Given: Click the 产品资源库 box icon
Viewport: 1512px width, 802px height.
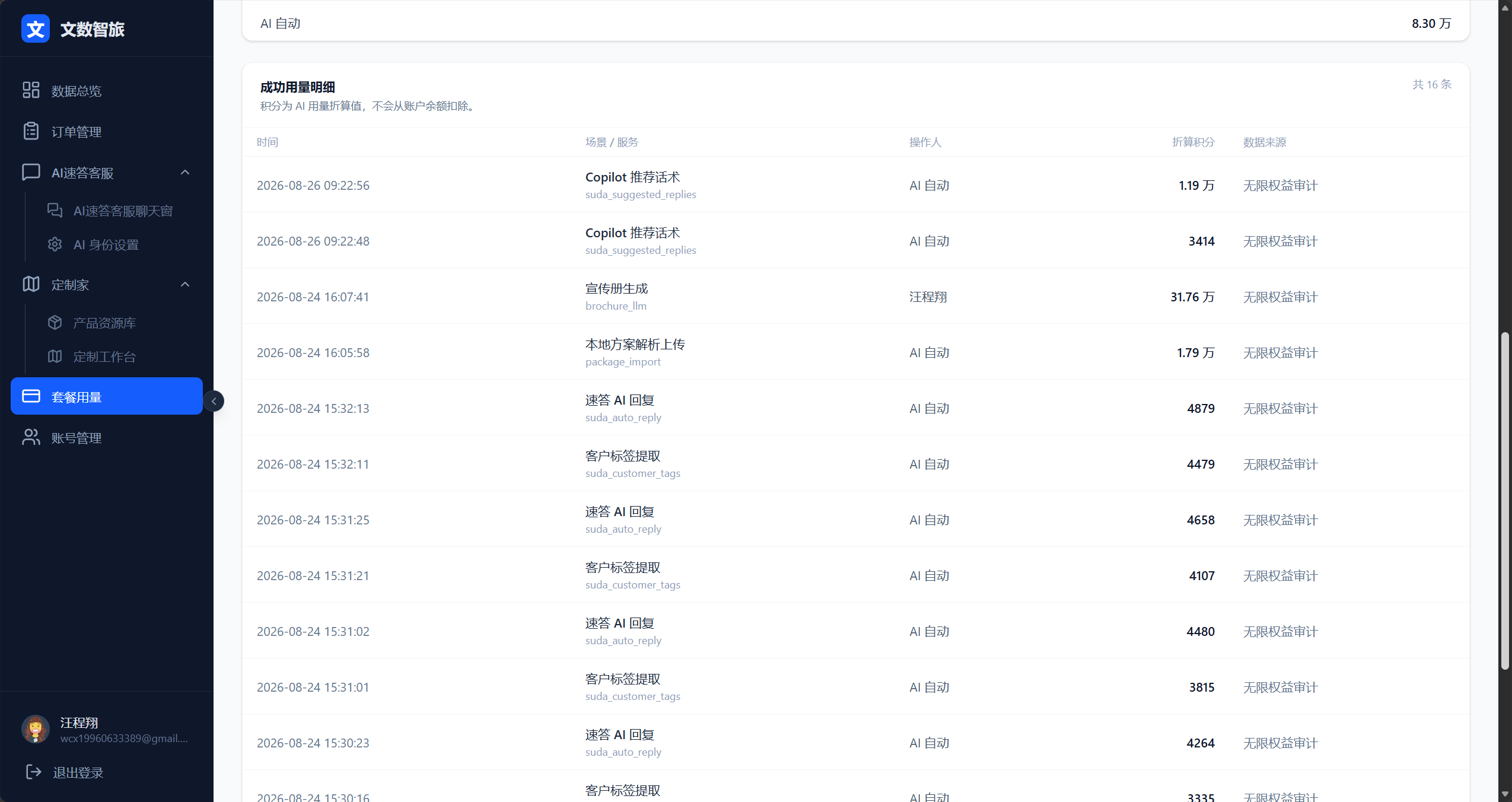Looking at the screenshot, I should click(x=55, y=323).
